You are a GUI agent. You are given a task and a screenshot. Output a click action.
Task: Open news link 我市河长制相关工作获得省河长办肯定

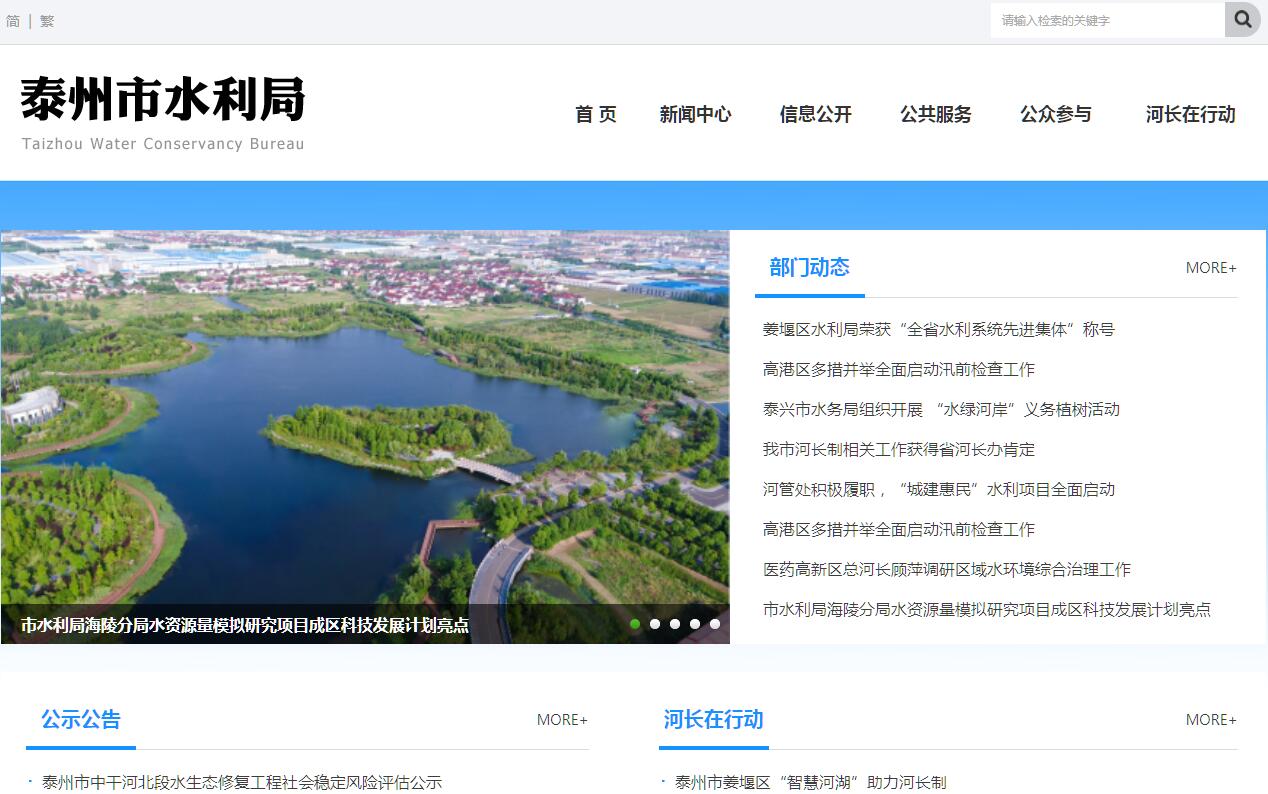(898, 450)
